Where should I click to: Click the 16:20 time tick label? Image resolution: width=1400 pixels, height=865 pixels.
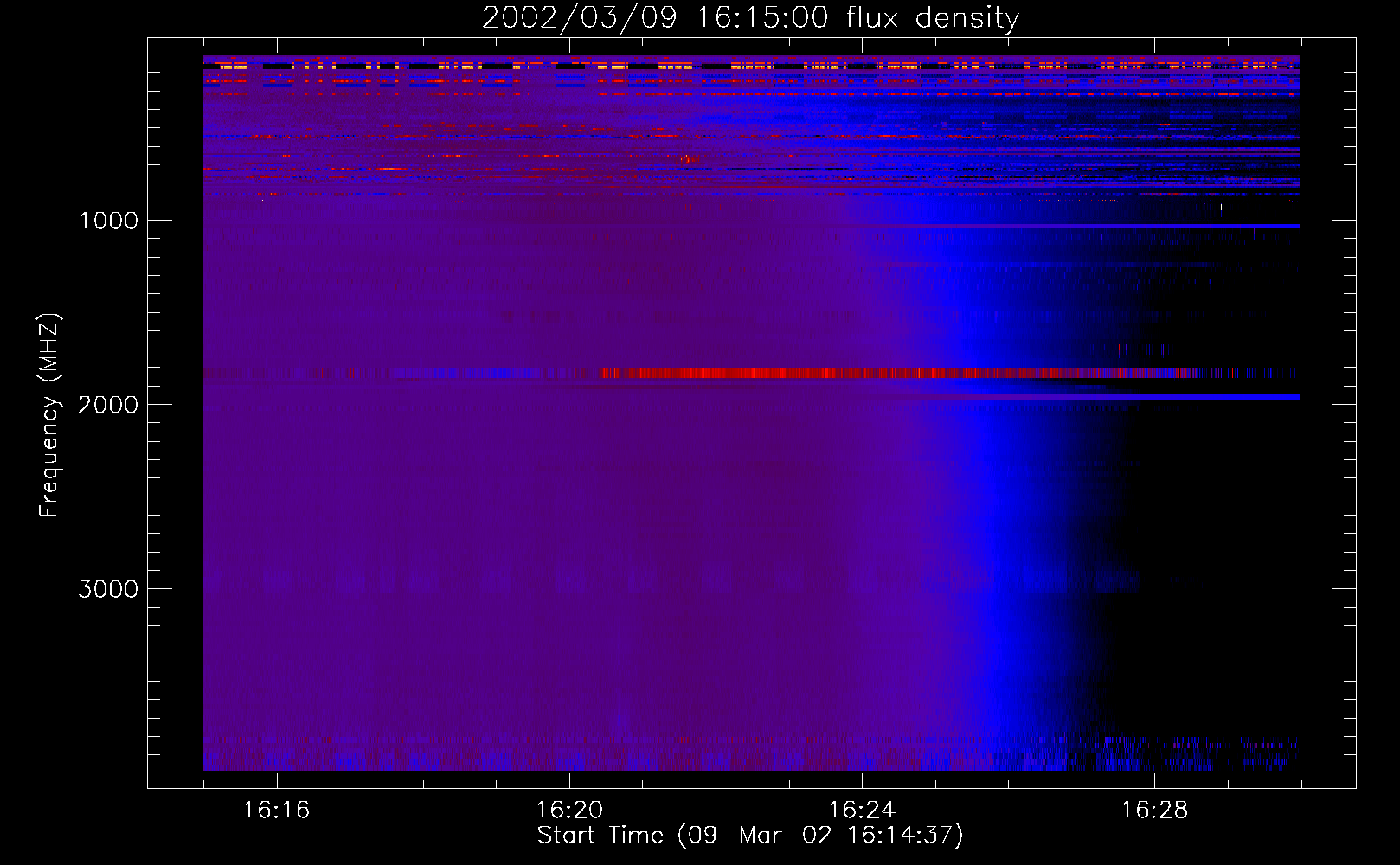tap(569, 810)
